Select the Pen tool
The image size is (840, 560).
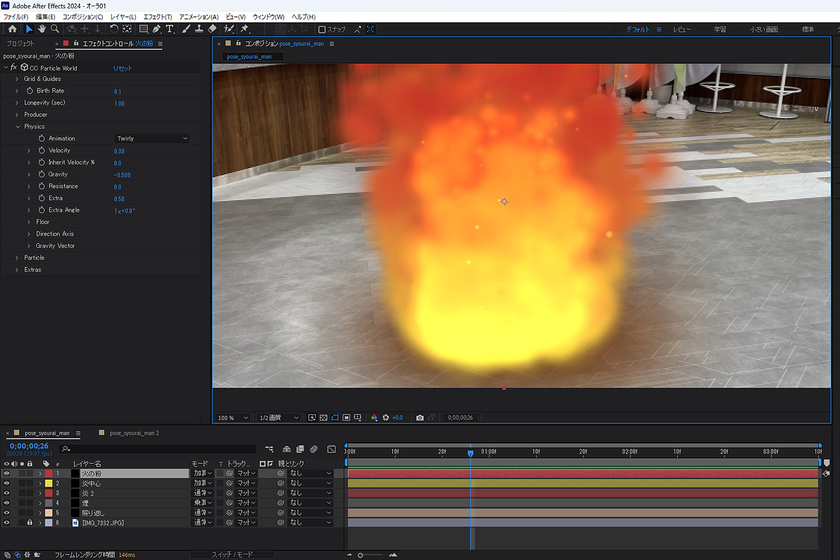(156, 29)
